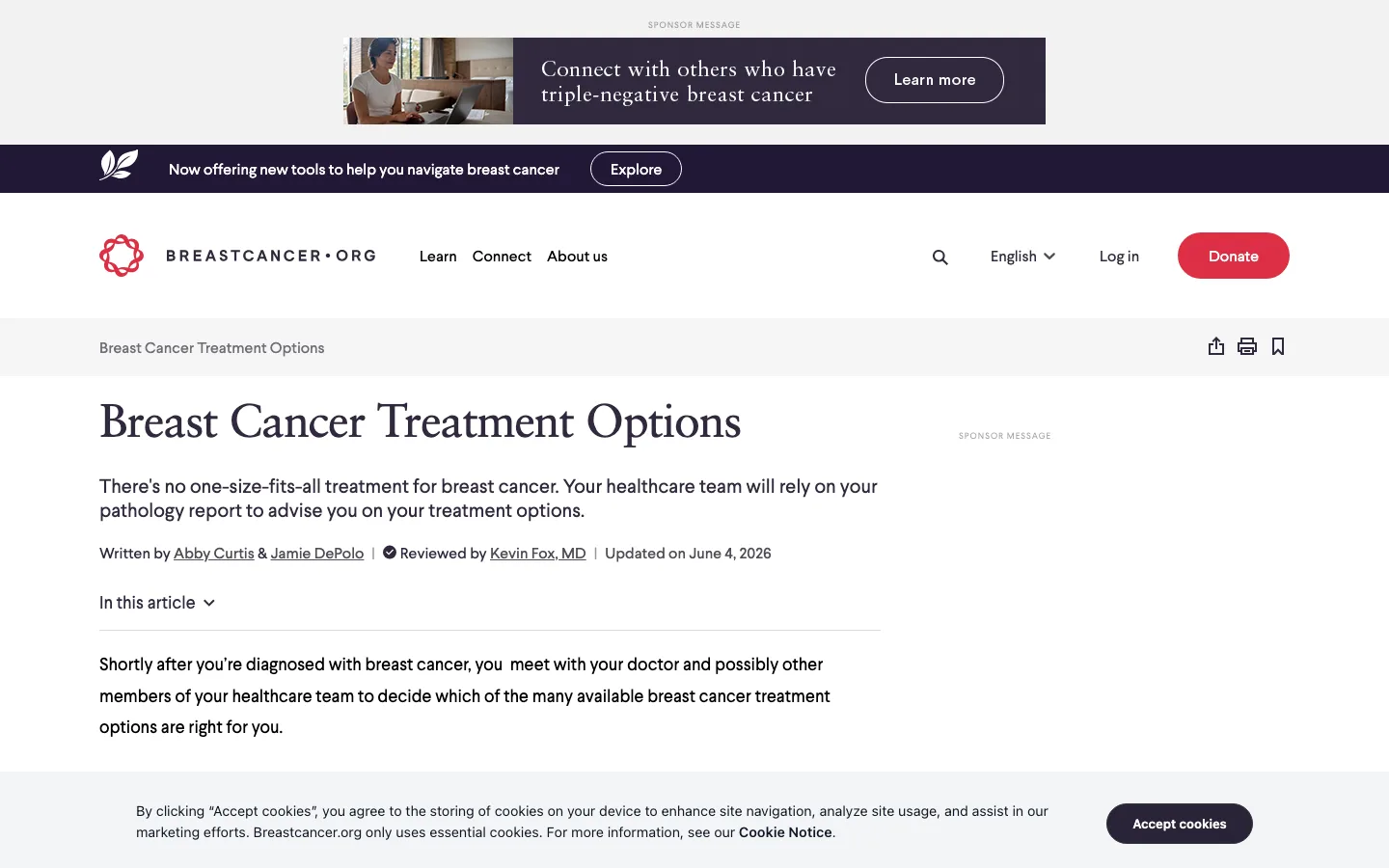Open the Learn menu
The height and width of the screenshot is (868, 1389).
[x=438, y=257]
